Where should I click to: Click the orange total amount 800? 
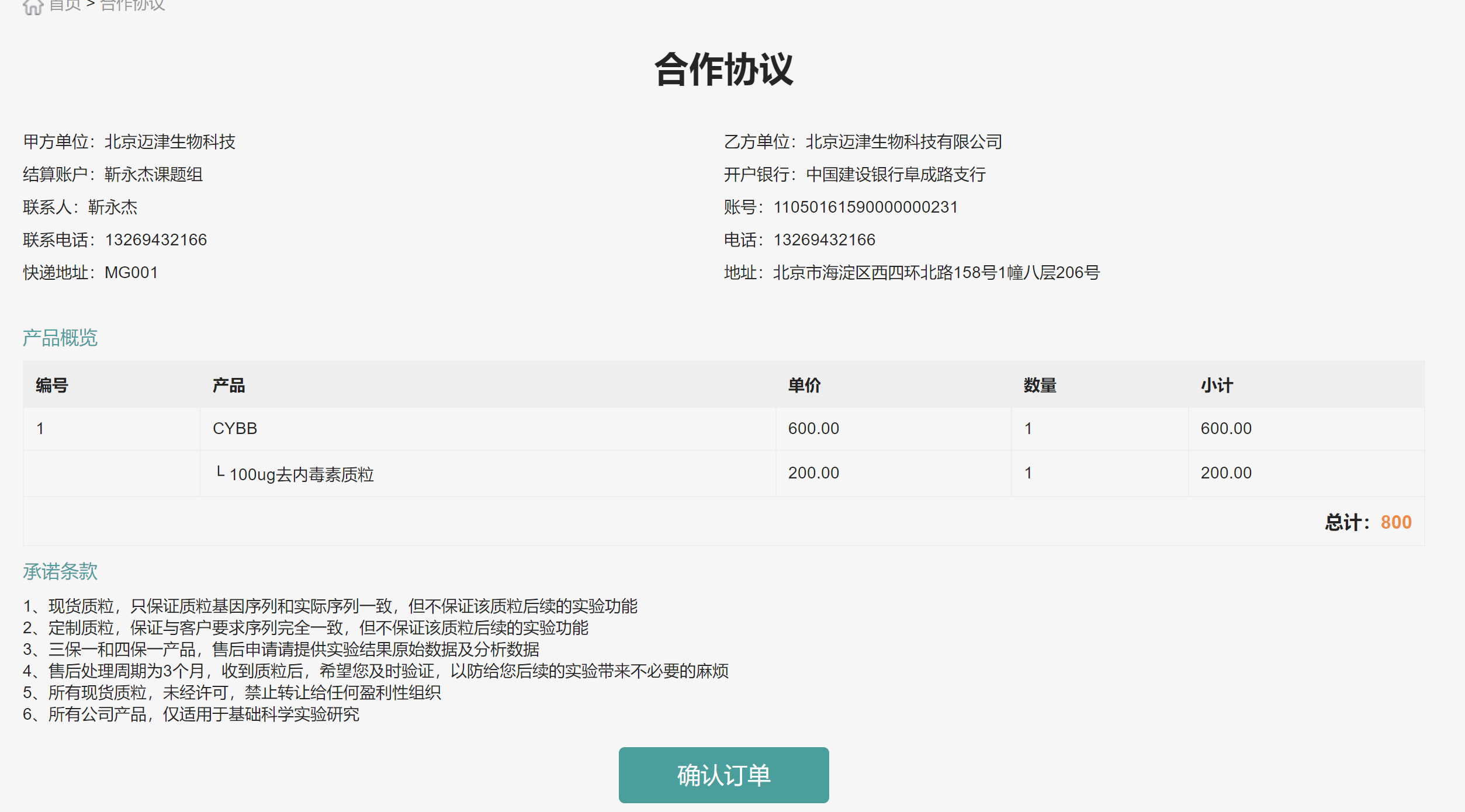(x=1395, y=522)
